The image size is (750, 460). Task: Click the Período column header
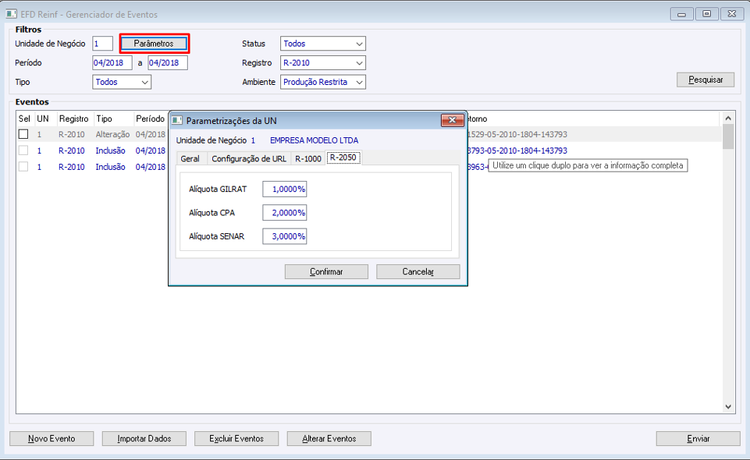tap(150, 119)
